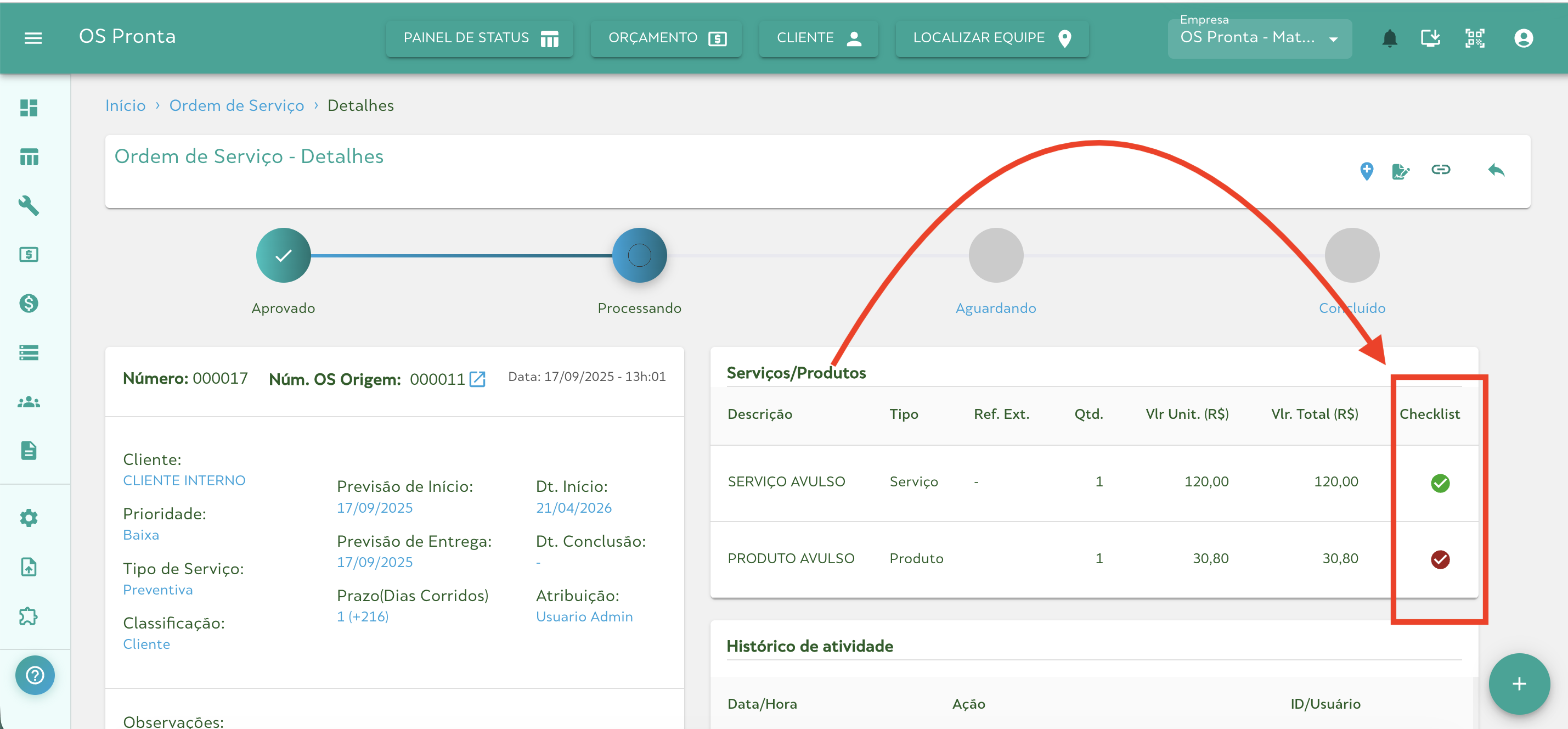1568x729 pixels.
Task: Open the wrench tools sidebar icon
Action: point(29,206)
